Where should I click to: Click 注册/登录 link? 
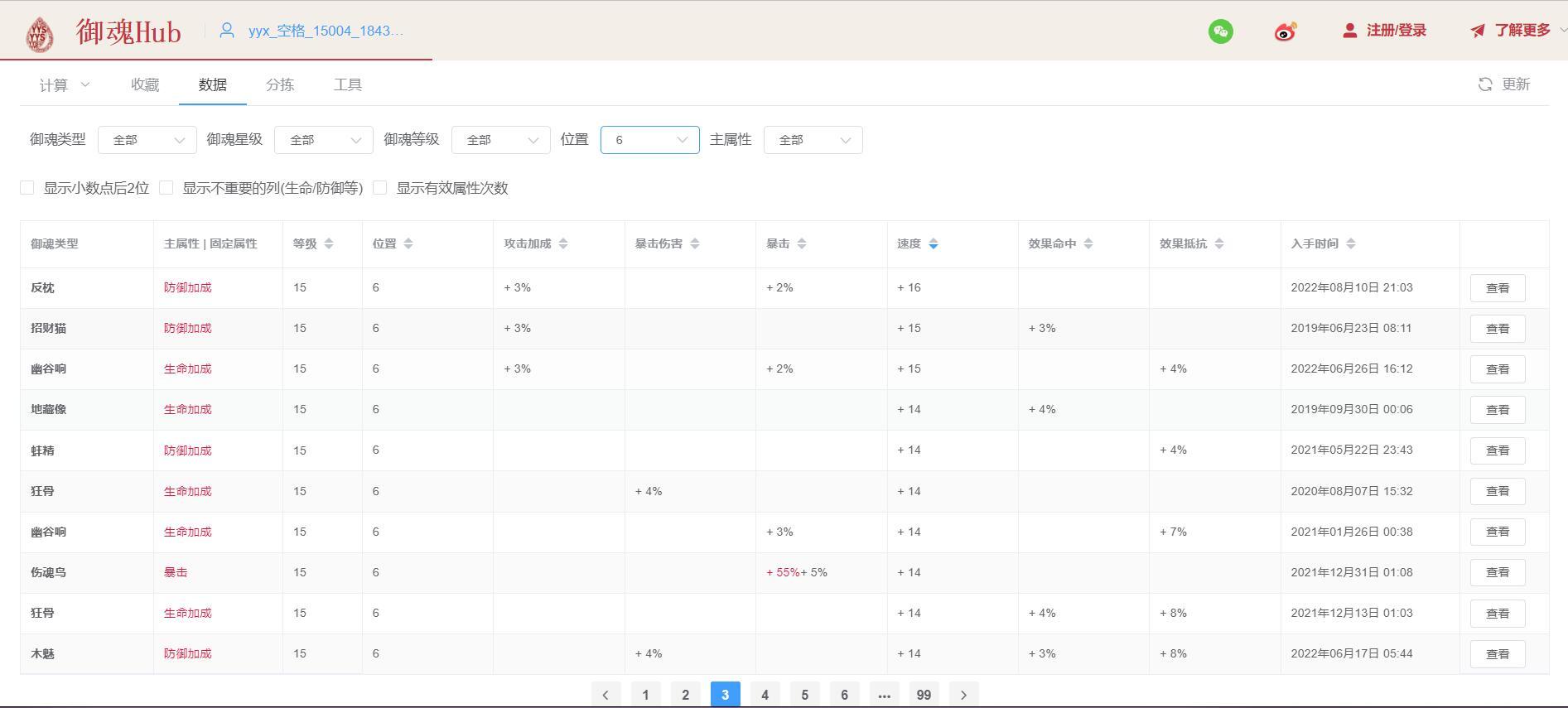tap(1397, 31)
